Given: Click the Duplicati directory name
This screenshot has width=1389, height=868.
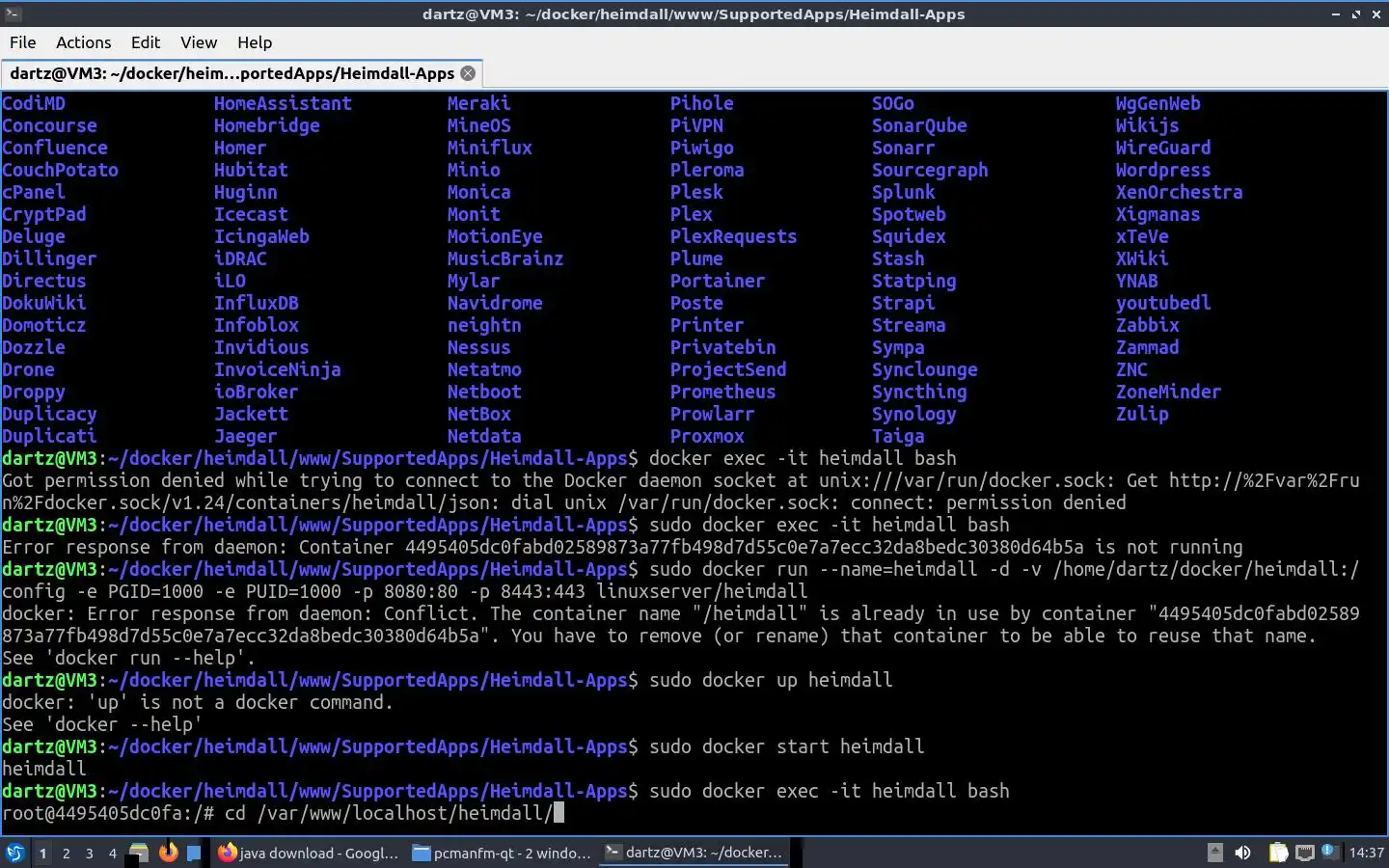Looking at the screenshot, I should 49,436.
